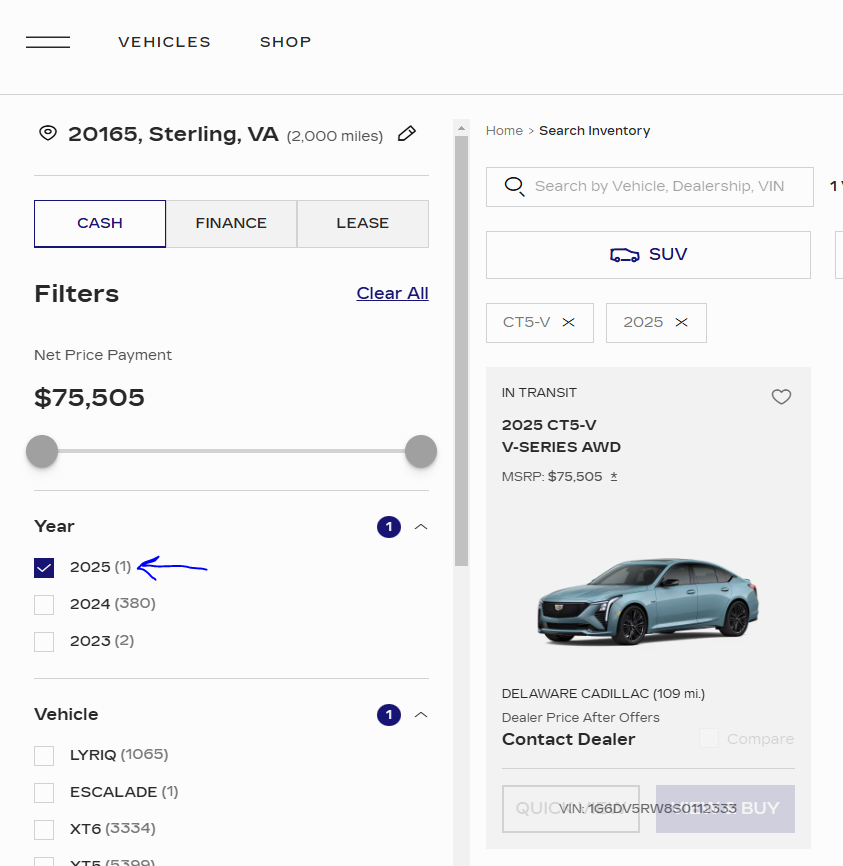Collapse the Year filter section

(x=421, y=527)
